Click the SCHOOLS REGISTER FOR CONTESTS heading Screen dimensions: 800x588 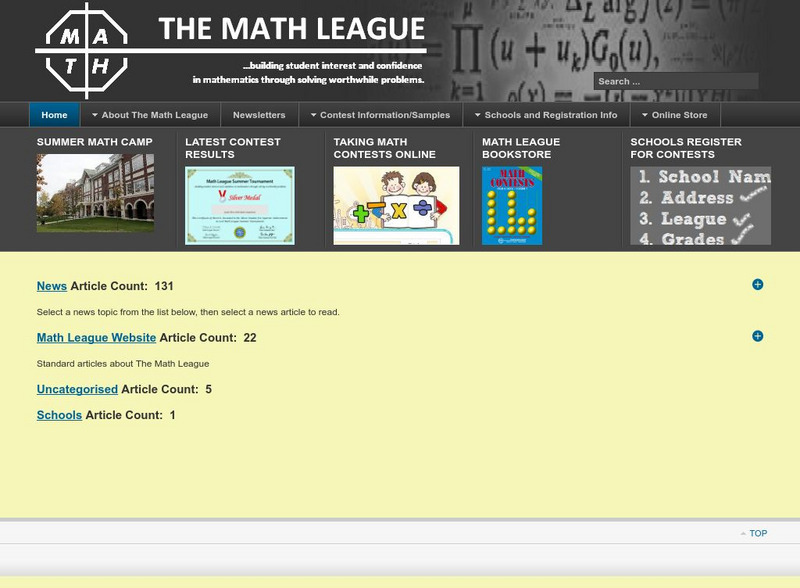click(x=686, y=148)
